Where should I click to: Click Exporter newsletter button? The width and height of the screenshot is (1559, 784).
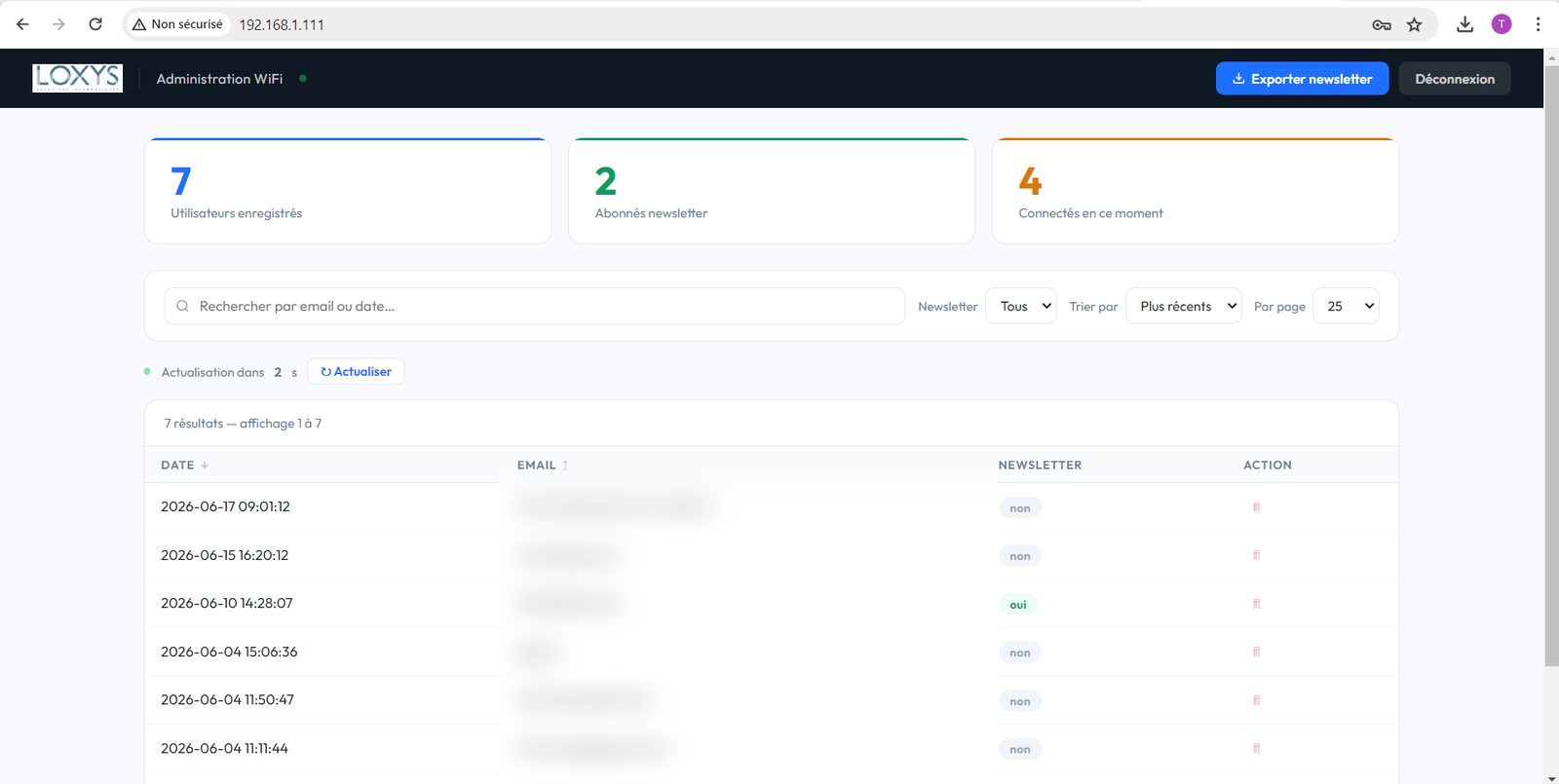[x=1302, y=79]
